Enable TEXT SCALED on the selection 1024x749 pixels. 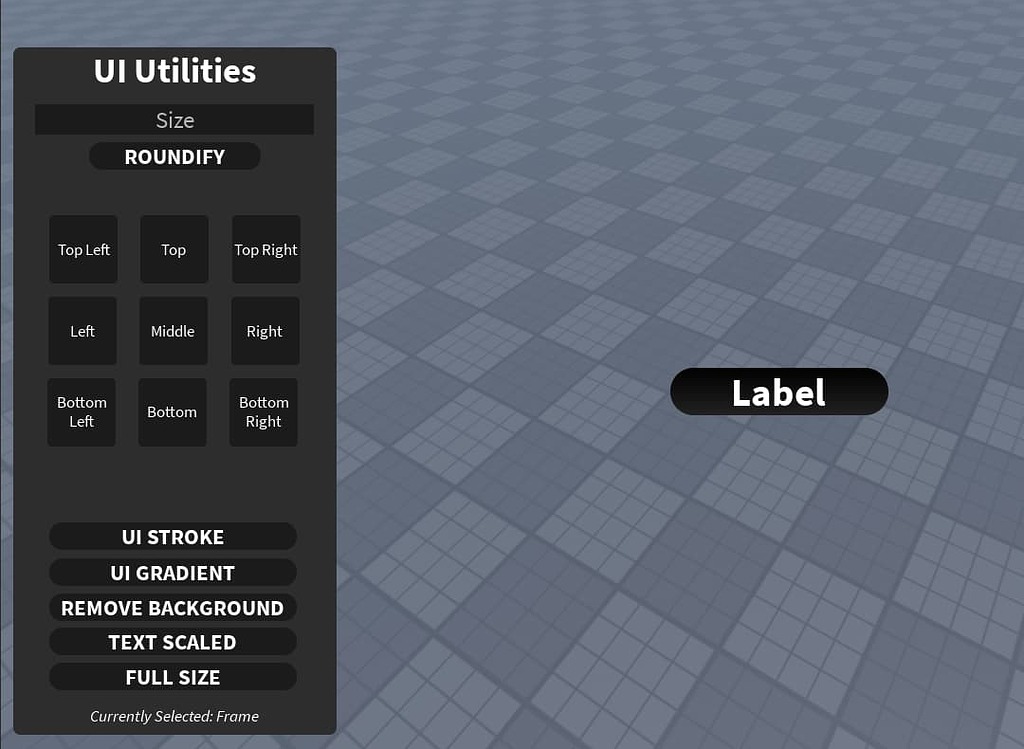pos(172,641)
